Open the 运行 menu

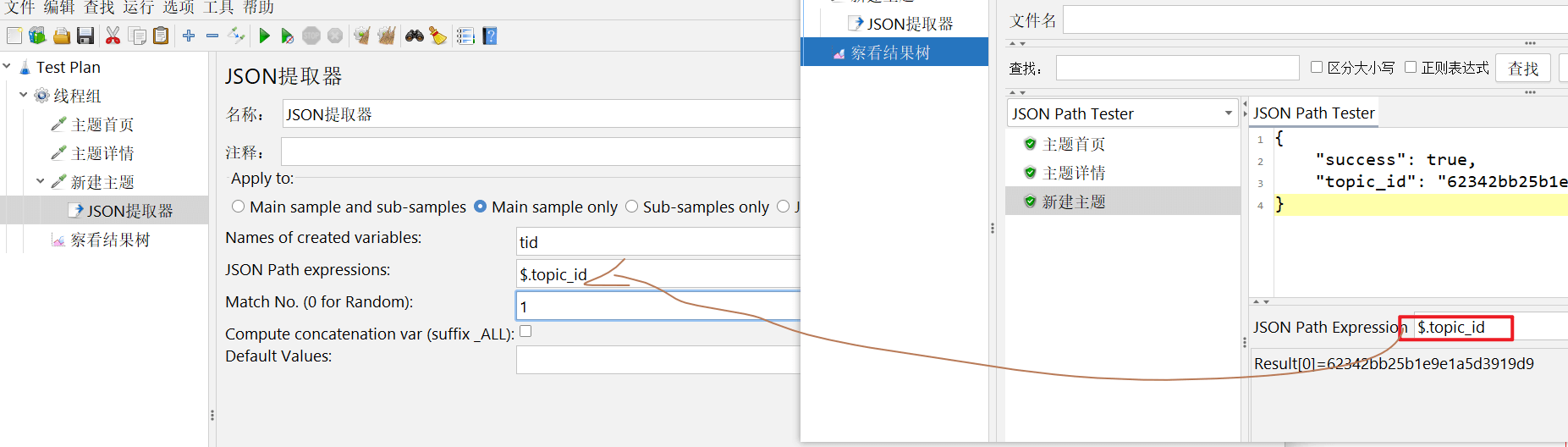(139, 8)
